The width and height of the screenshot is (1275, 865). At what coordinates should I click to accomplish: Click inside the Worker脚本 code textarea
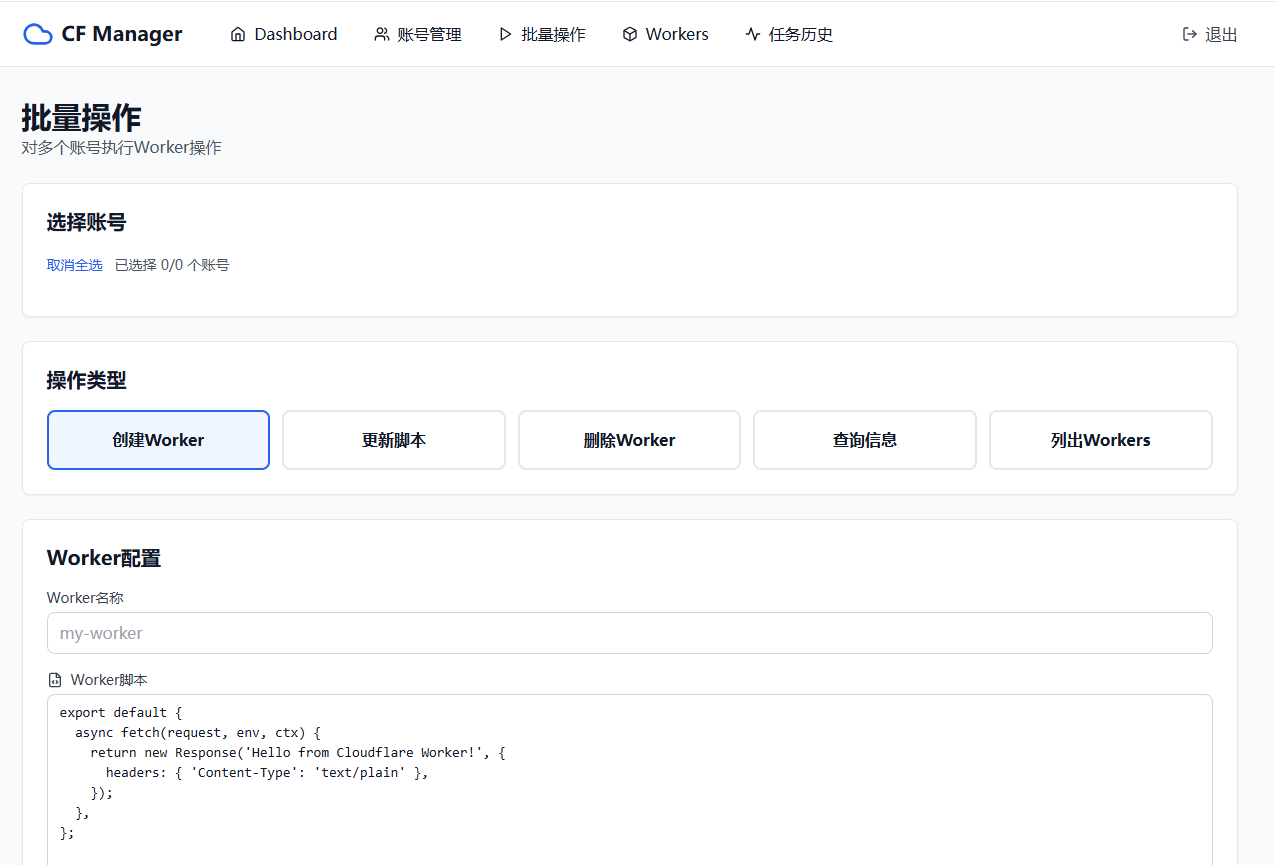[x=630, y=780]
